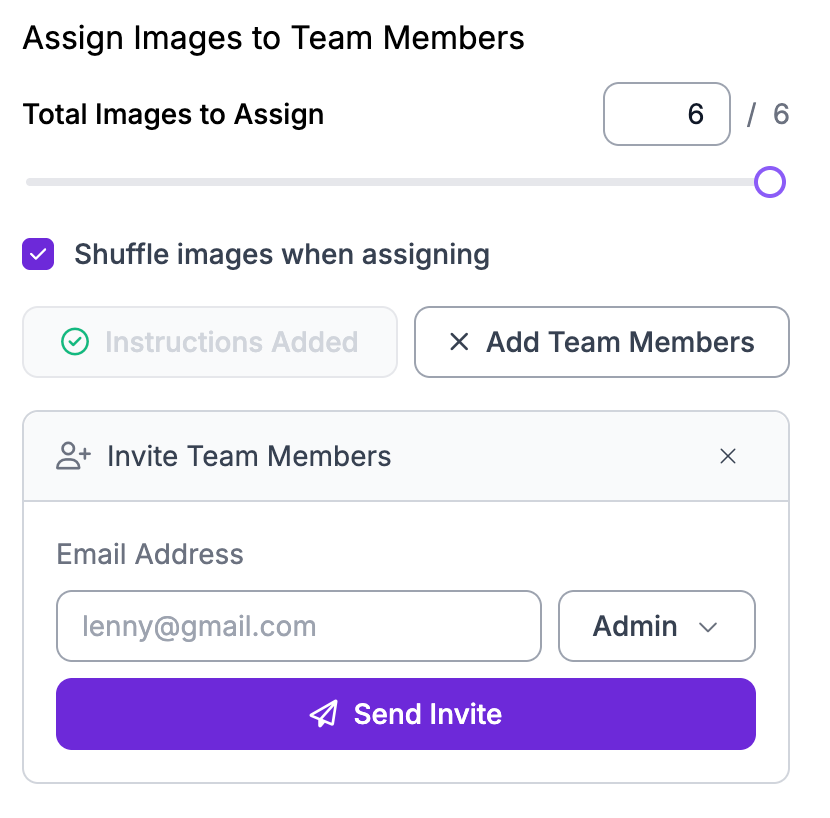The image size is (830, 818).
Task: Open the Admin role dropdown
Action: (x=656, y=626)
